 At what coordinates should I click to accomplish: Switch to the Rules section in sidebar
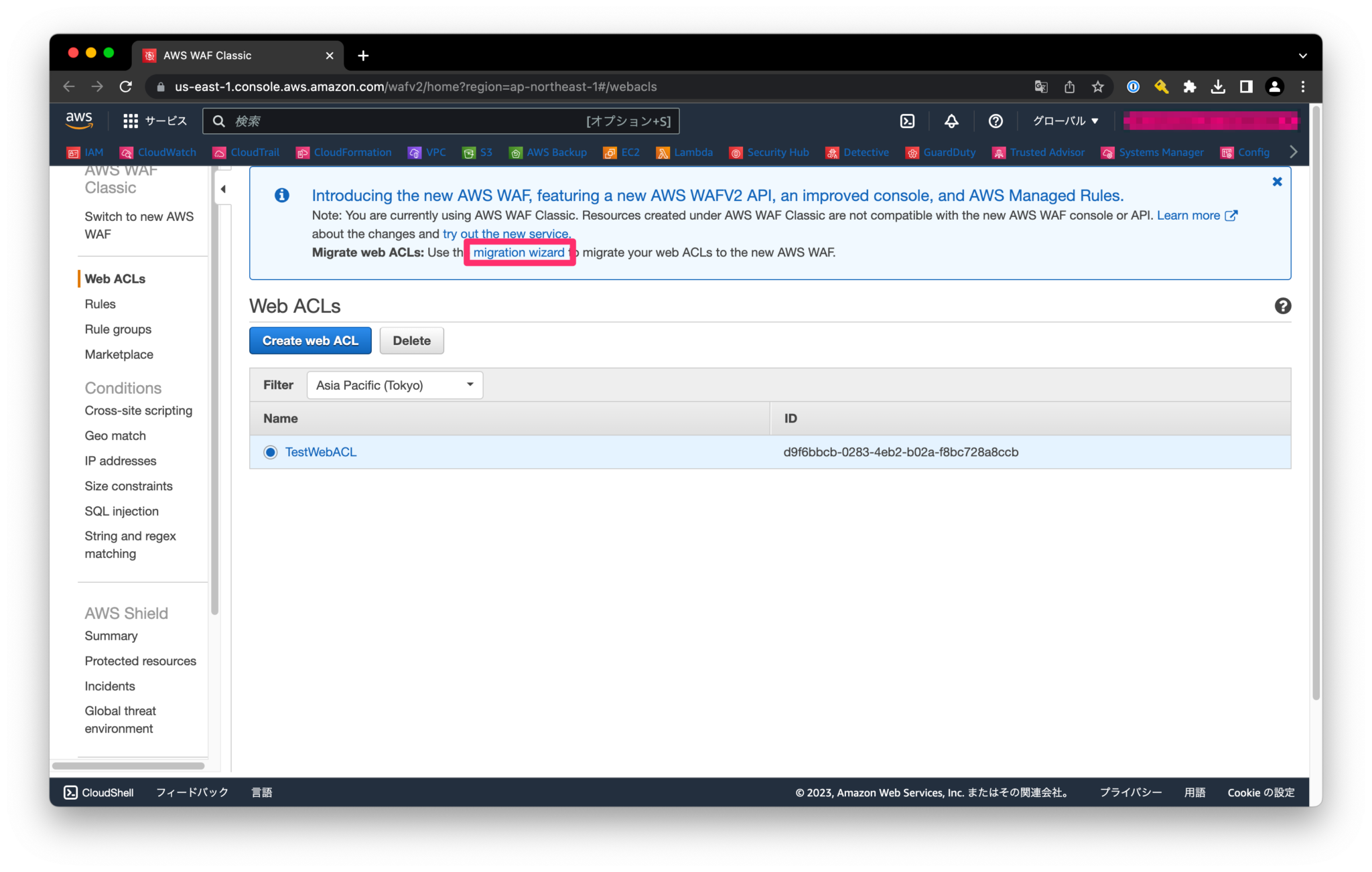100,303
